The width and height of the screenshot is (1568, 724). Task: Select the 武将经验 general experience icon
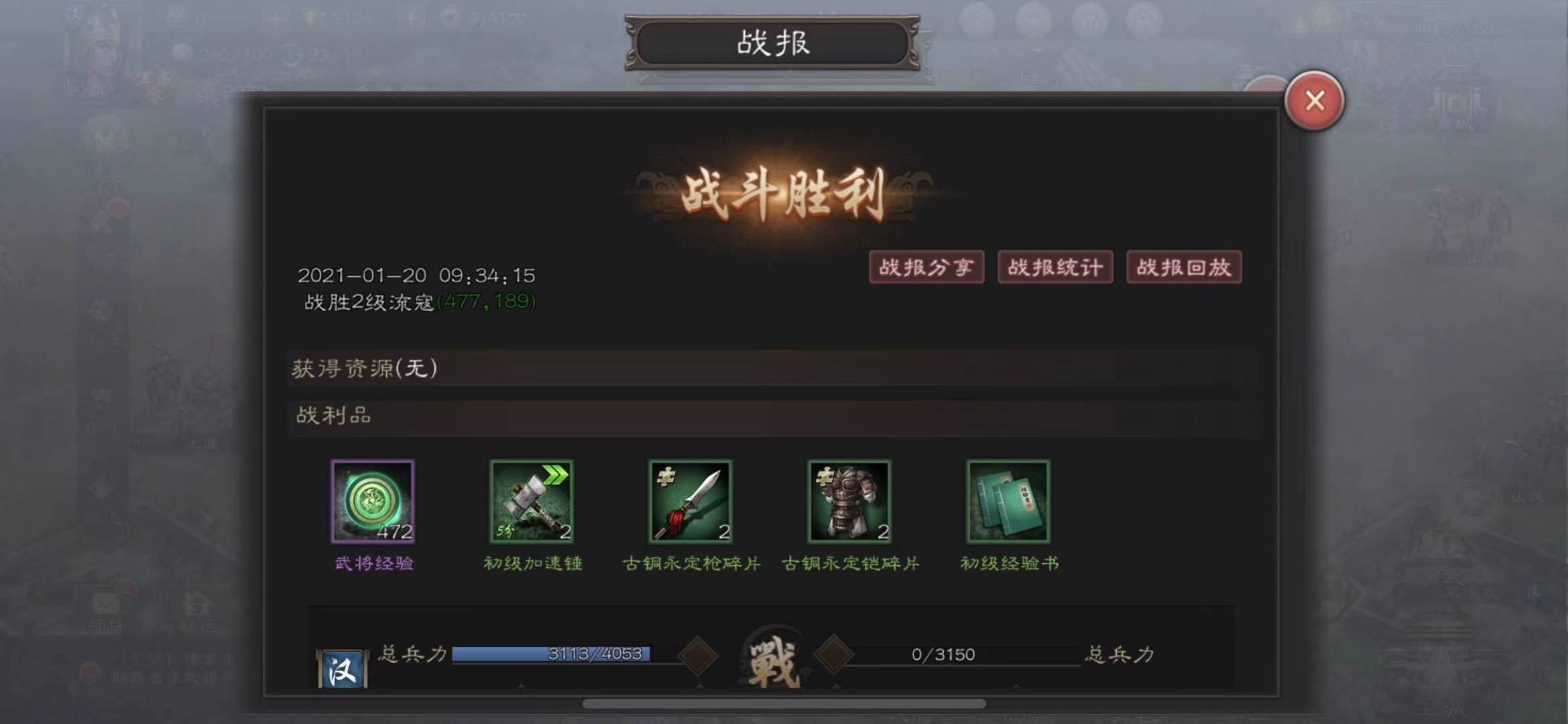point(373,501)
